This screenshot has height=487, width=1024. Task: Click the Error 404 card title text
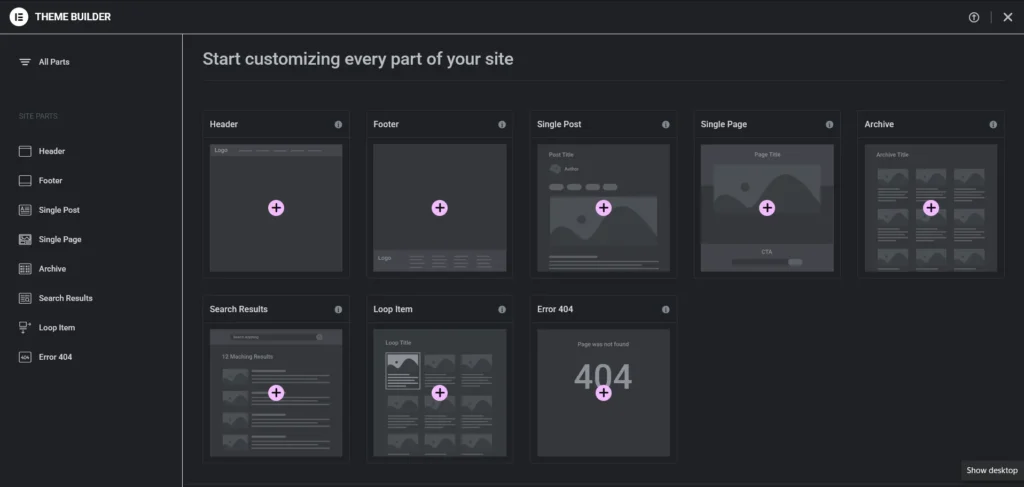555,309
